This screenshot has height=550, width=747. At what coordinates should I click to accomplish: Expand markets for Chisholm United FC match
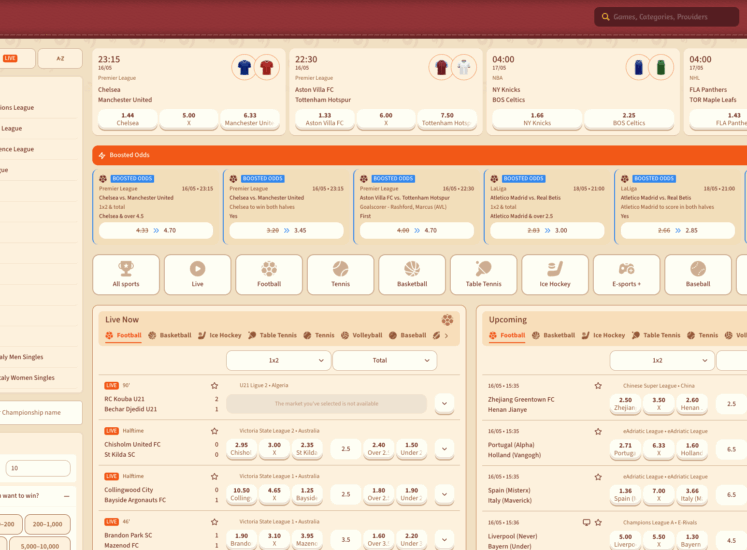(444, 448)
